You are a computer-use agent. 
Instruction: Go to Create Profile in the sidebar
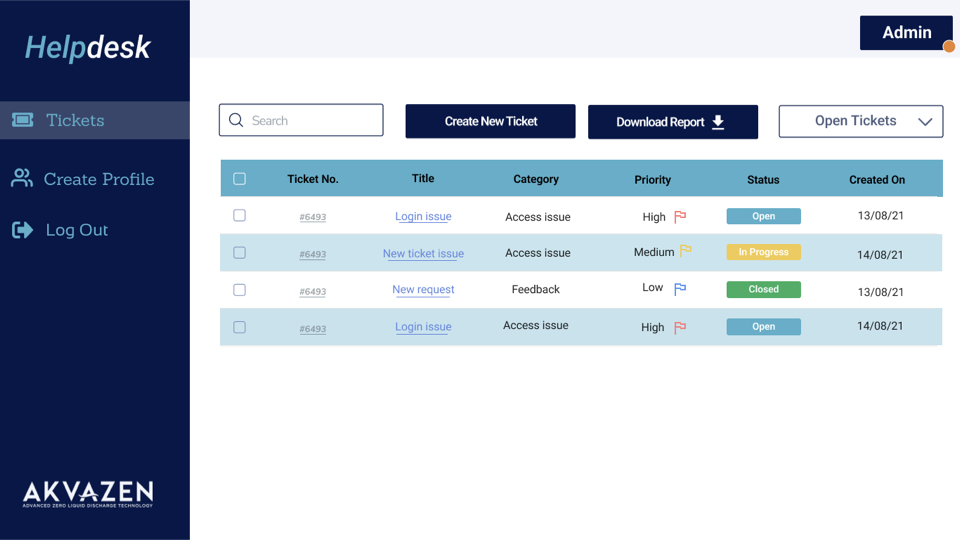coord(98,179)
